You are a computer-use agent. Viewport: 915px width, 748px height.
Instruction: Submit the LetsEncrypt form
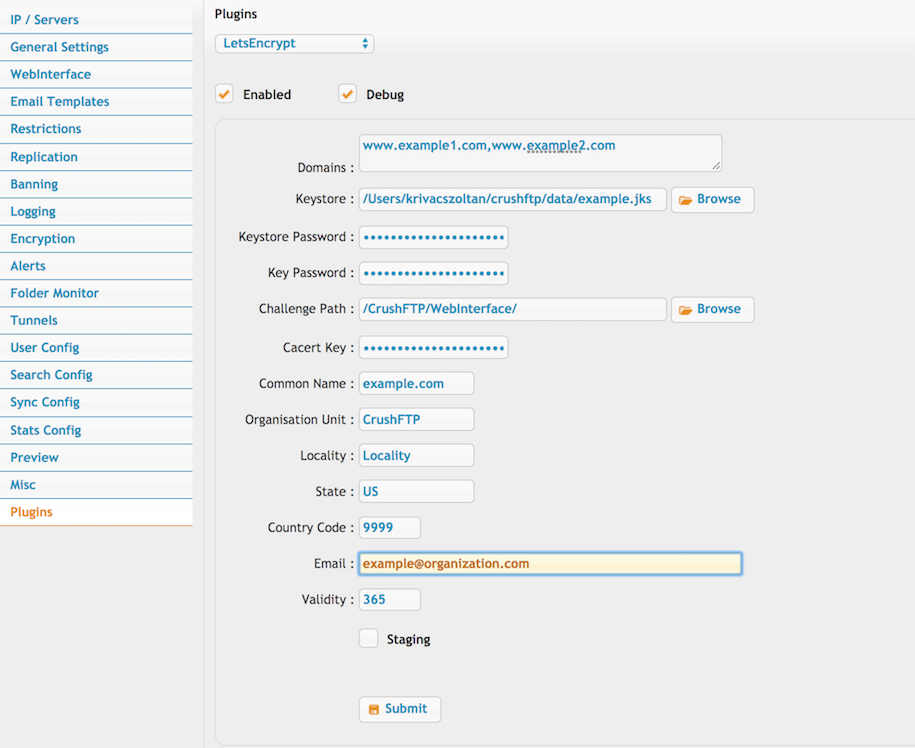[x=400, y=709]
